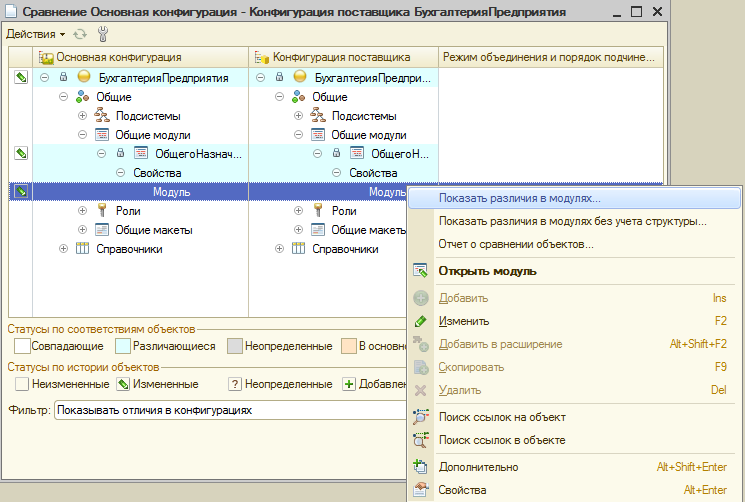Image resolution: width=745 pixels, height=502 pixels.
Task: Click the Режим объединения column header
Action: pyautogui.click(x=551, y=57)
